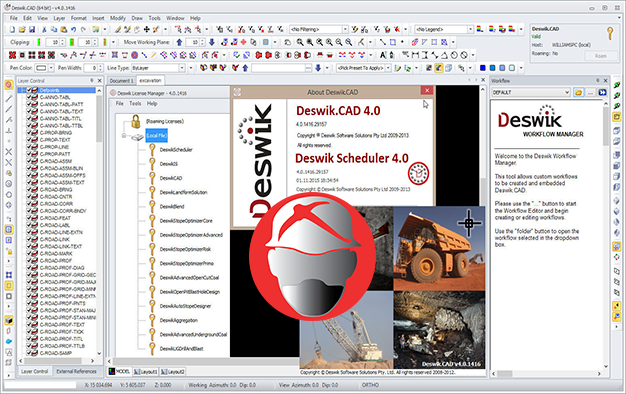Click the four-arrow Move tool icon
Image resolution: width=626 pixels, height=394 pixels.
pyautogui.click(x=147, y=30)
